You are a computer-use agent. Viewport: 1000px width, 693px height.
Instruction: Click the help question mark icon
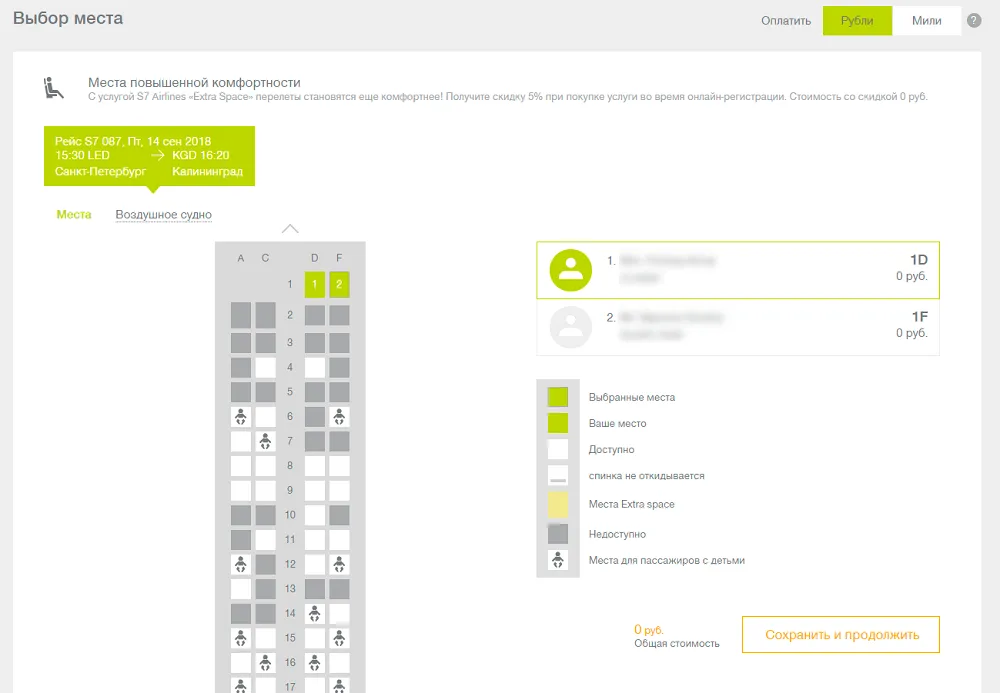[974, 21]
